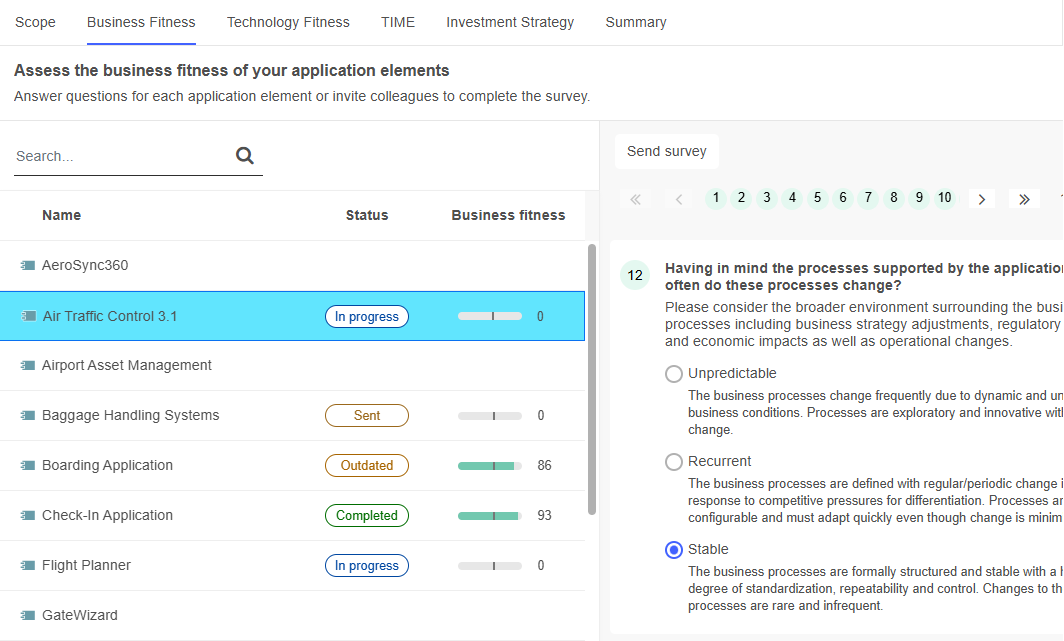1064x641 pixels.
Task: Select the Recurrent radio option
Action: pyautogui.click(x=674, y=462)
